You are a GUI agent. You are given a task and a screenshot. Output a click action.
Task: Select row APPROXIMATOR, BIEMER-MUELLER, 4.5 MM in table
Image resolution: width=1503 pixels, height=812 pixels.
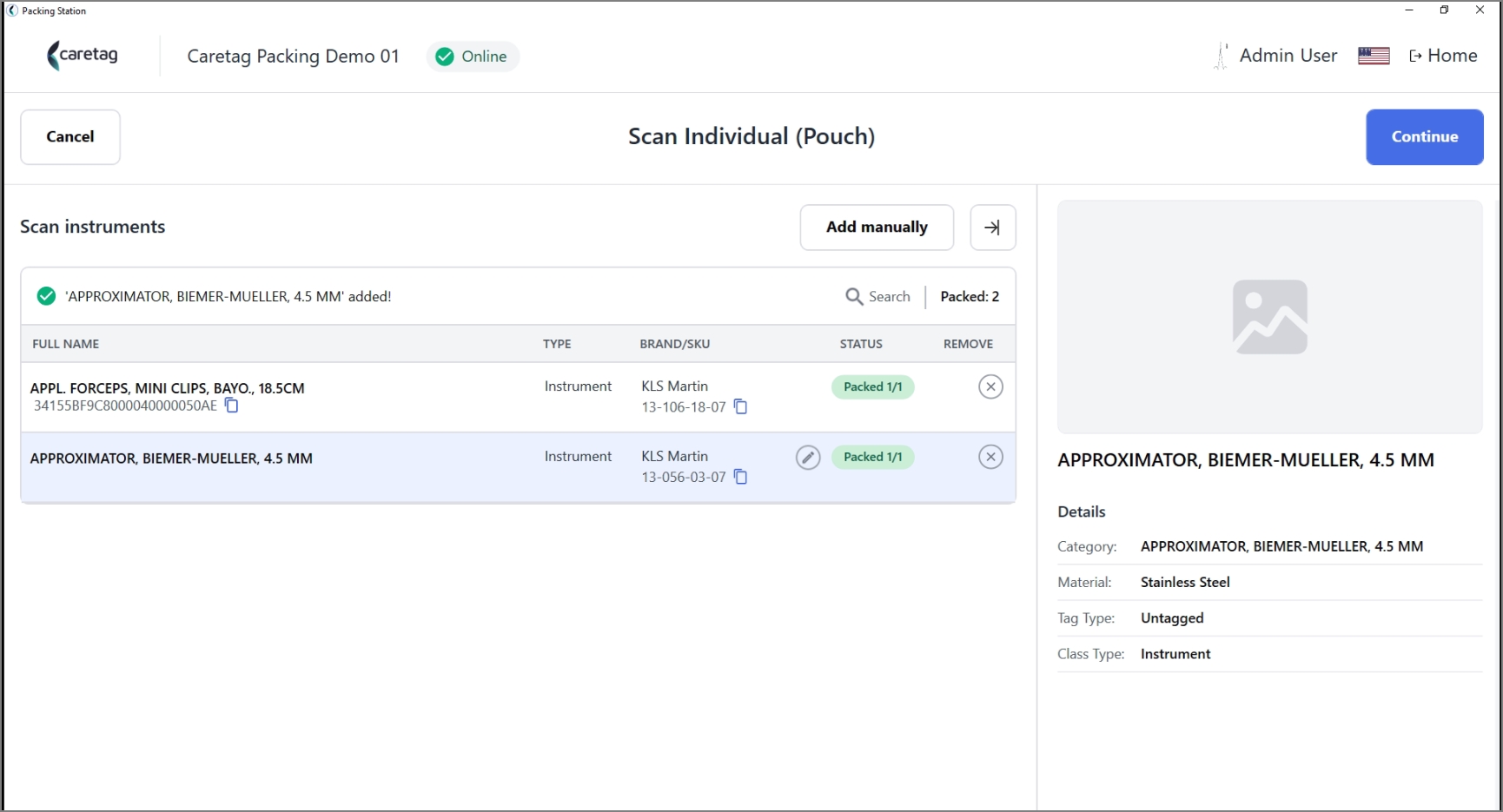pos(518,467)
